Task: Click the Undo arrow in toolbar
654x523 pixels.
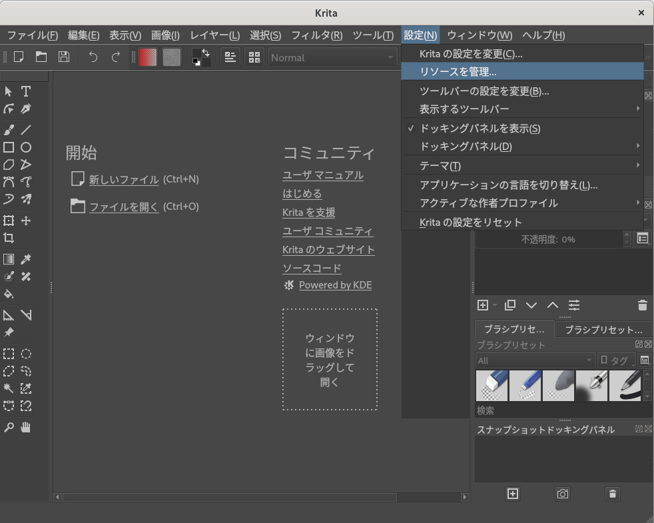Action: pos(93,57)
